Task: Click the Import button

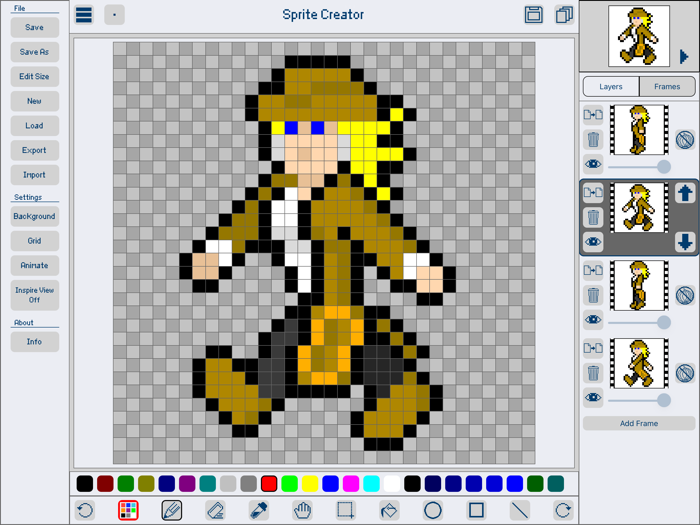Action: point(34,175)
